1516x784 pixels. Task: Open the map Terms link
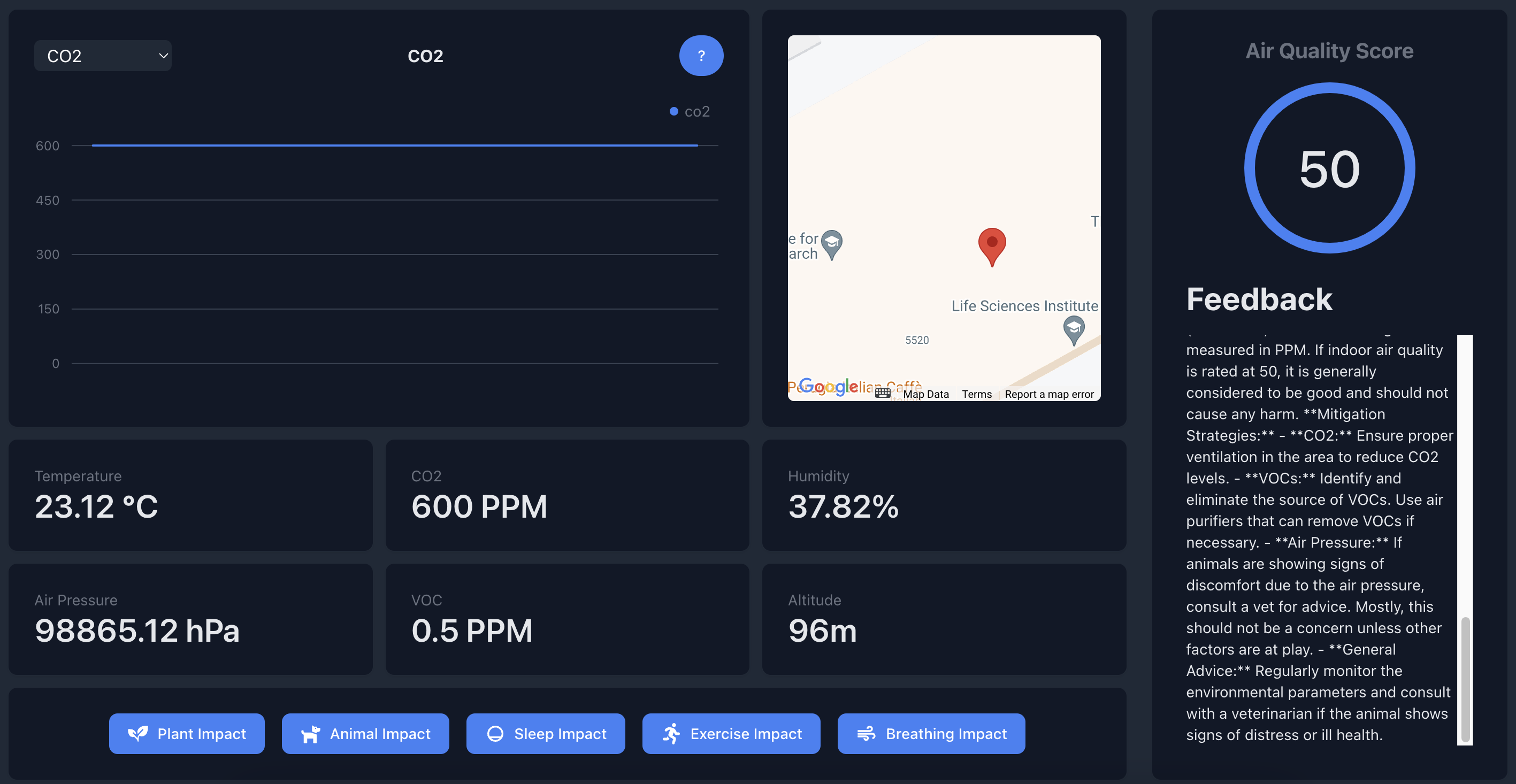pos(976,394)
